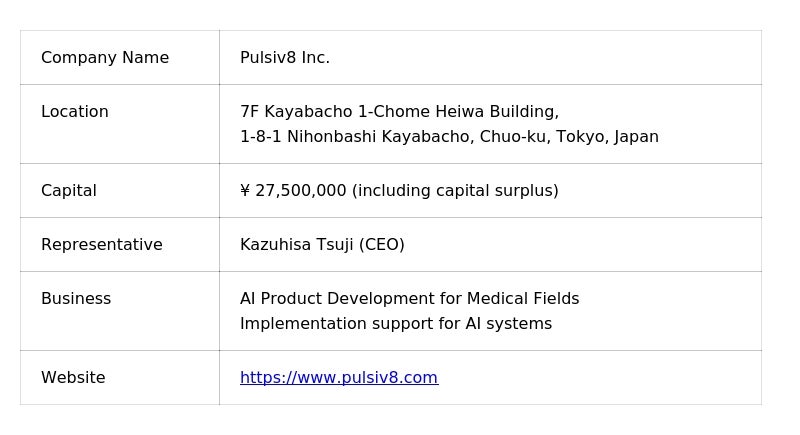Click the "Capital" row label

pyautogui.click(x=69, y=191)
